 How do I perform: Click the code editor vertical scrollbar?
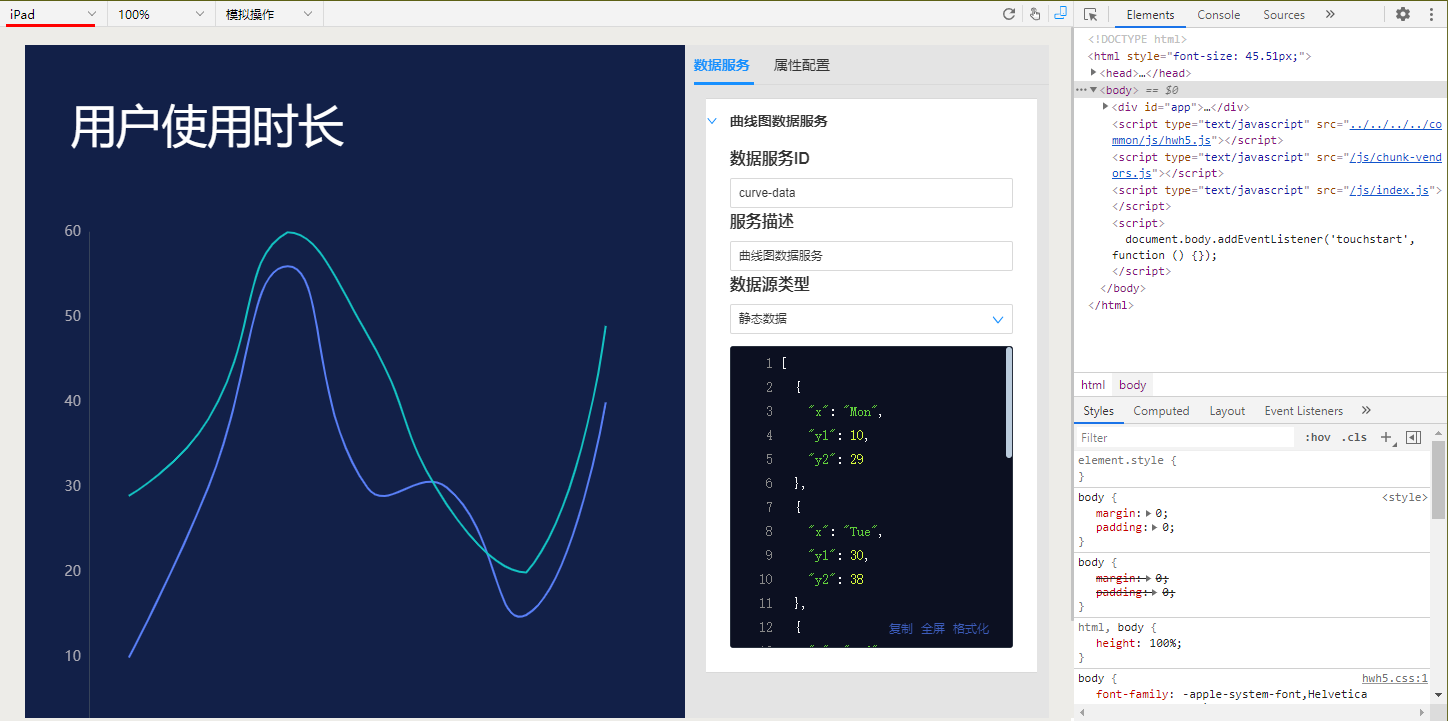tap(1009, 402)
